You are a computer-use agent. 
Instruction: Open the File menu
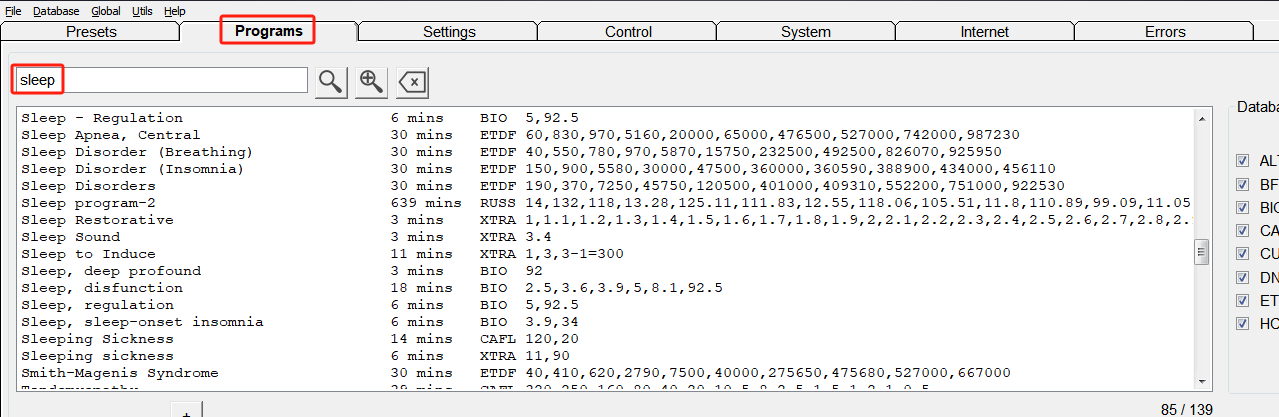coord(13,11)
